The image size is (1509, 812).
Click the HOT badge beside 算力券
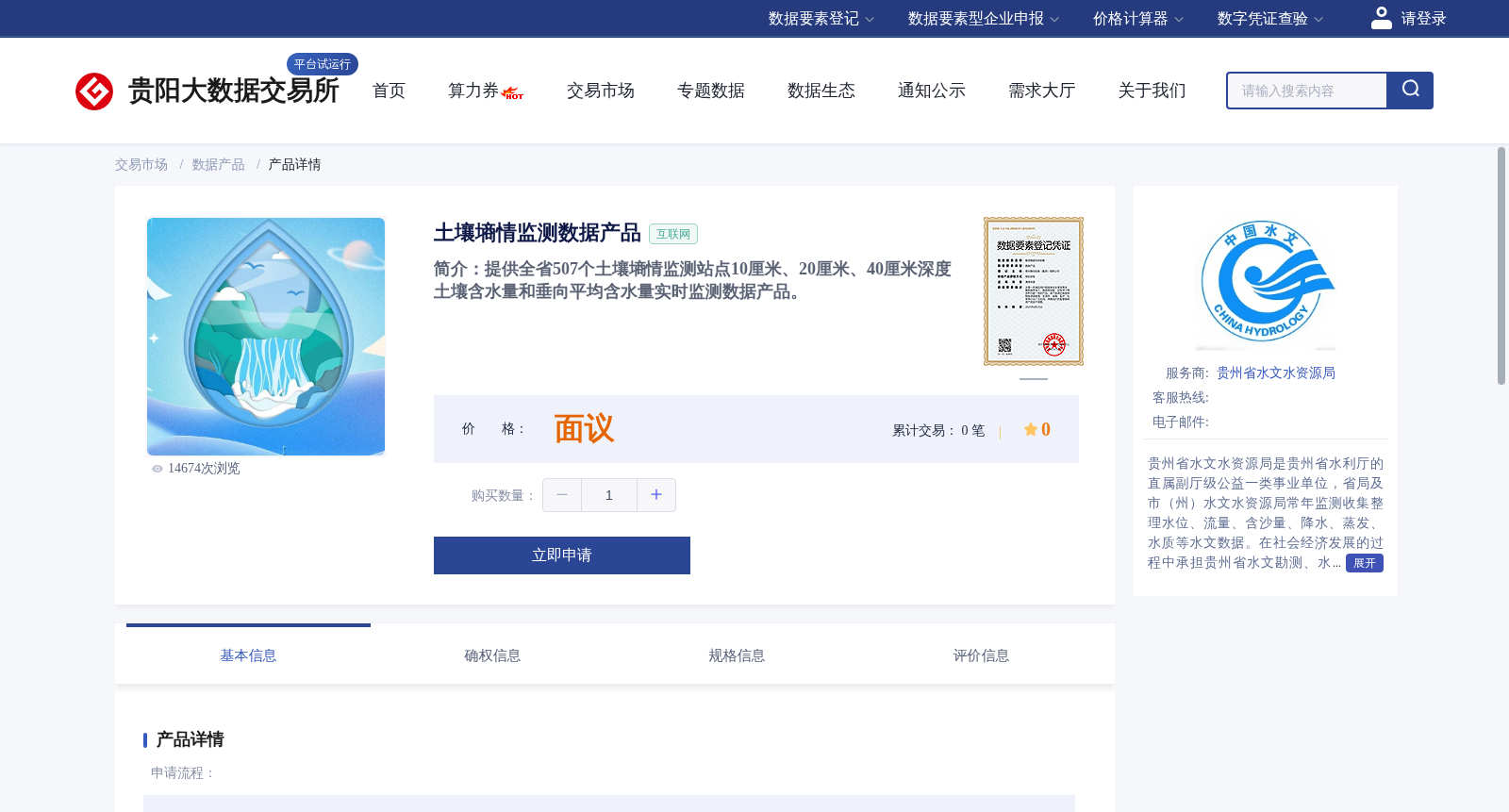[513, 93]
